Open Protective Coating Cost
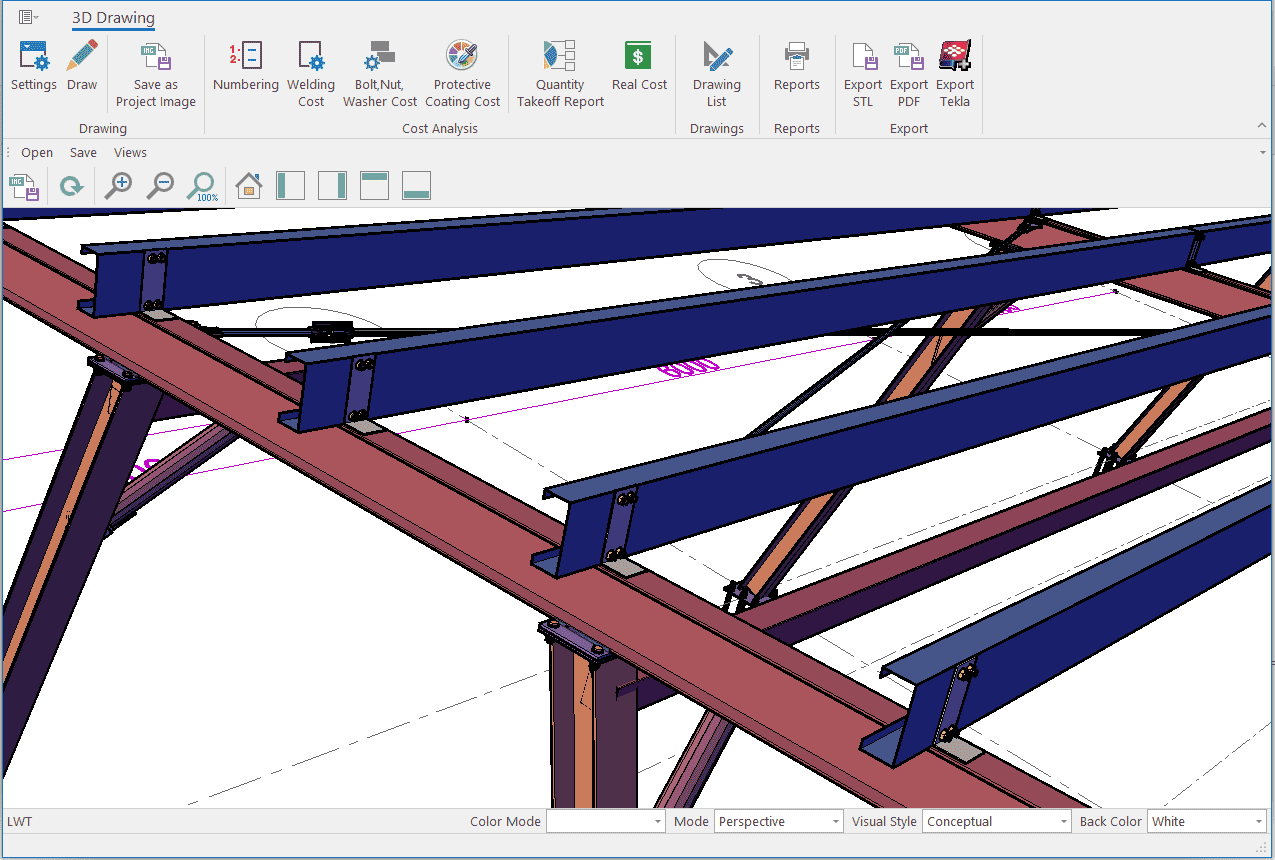The image size is (1275, 860). pyautogui.click(x=462, y=75)
